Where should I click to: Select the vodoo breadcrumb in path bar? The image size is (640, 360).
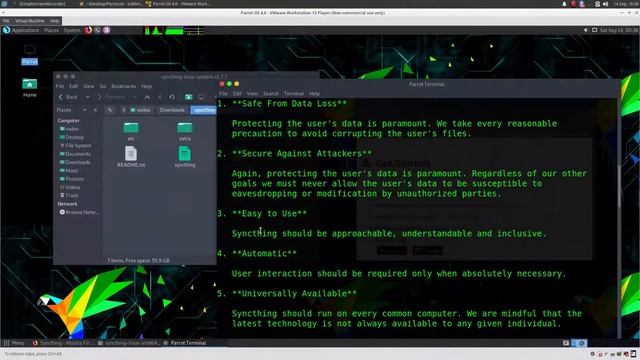(140, 110)
